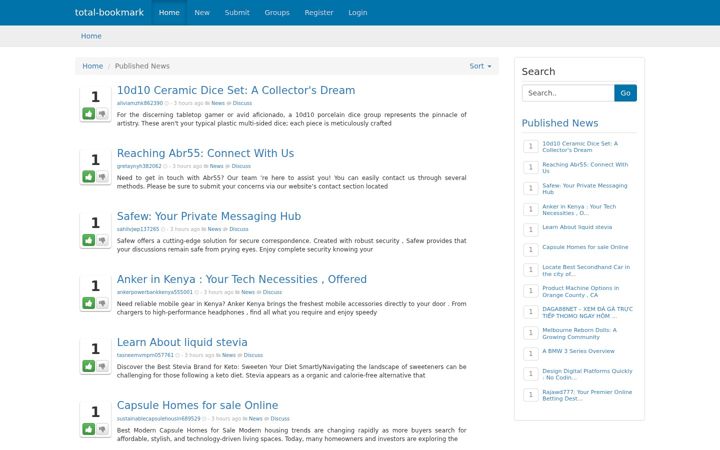Focus the Search input field
The image size is (720, 450).
568,93
